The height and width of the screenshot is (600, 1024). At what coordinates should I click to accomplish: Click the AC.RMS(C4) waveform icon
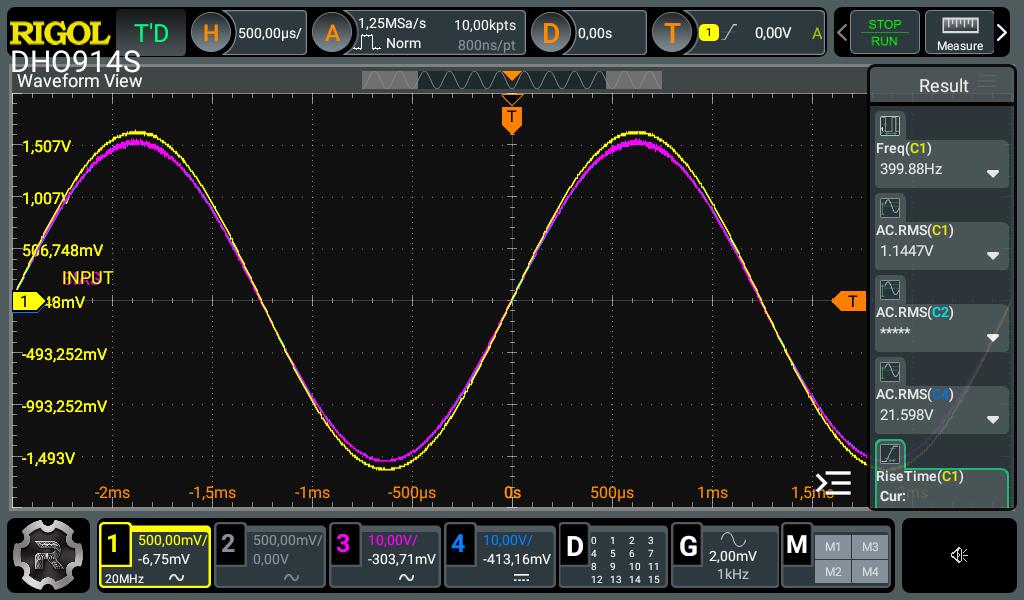[x=889, y=371]
